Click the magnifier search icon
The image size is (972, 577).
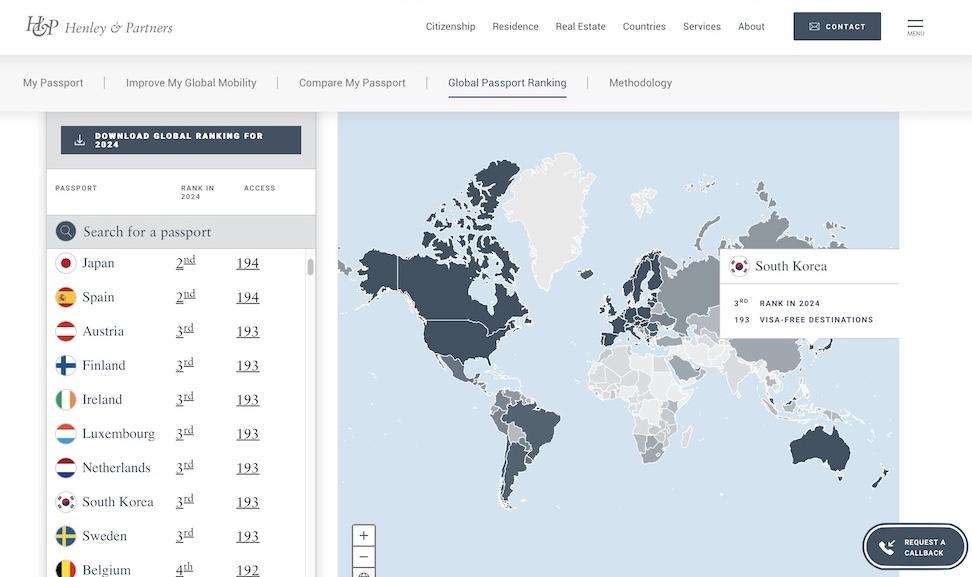coord(66,232)
